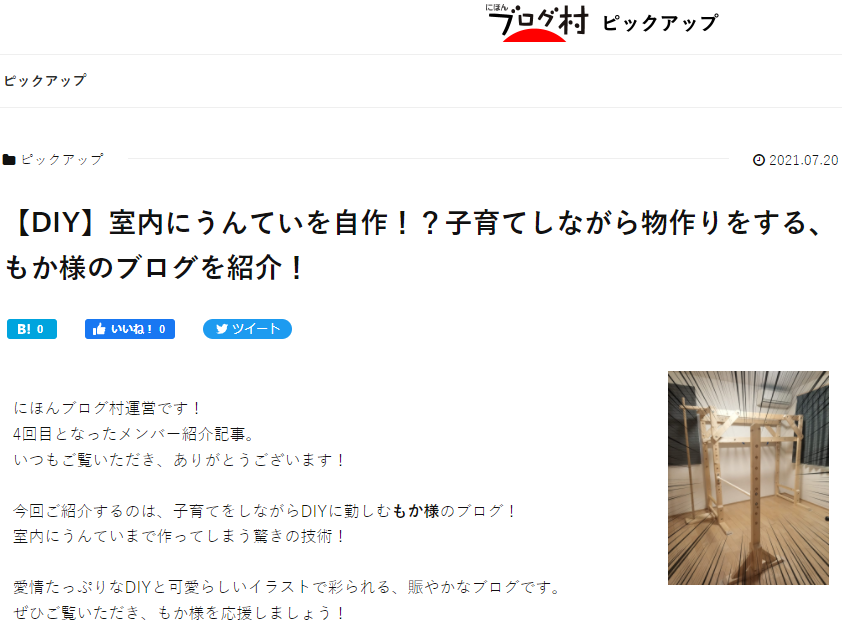This screenshot has height=627, width=842.
Task: Open the wooden monkey bars thumbnail image
Action: coord(748,478)
